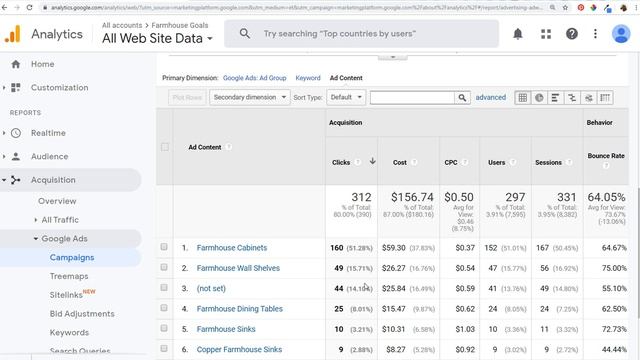
Task: Open the Keywords report in sidebar
Action: tap(69, 333)
